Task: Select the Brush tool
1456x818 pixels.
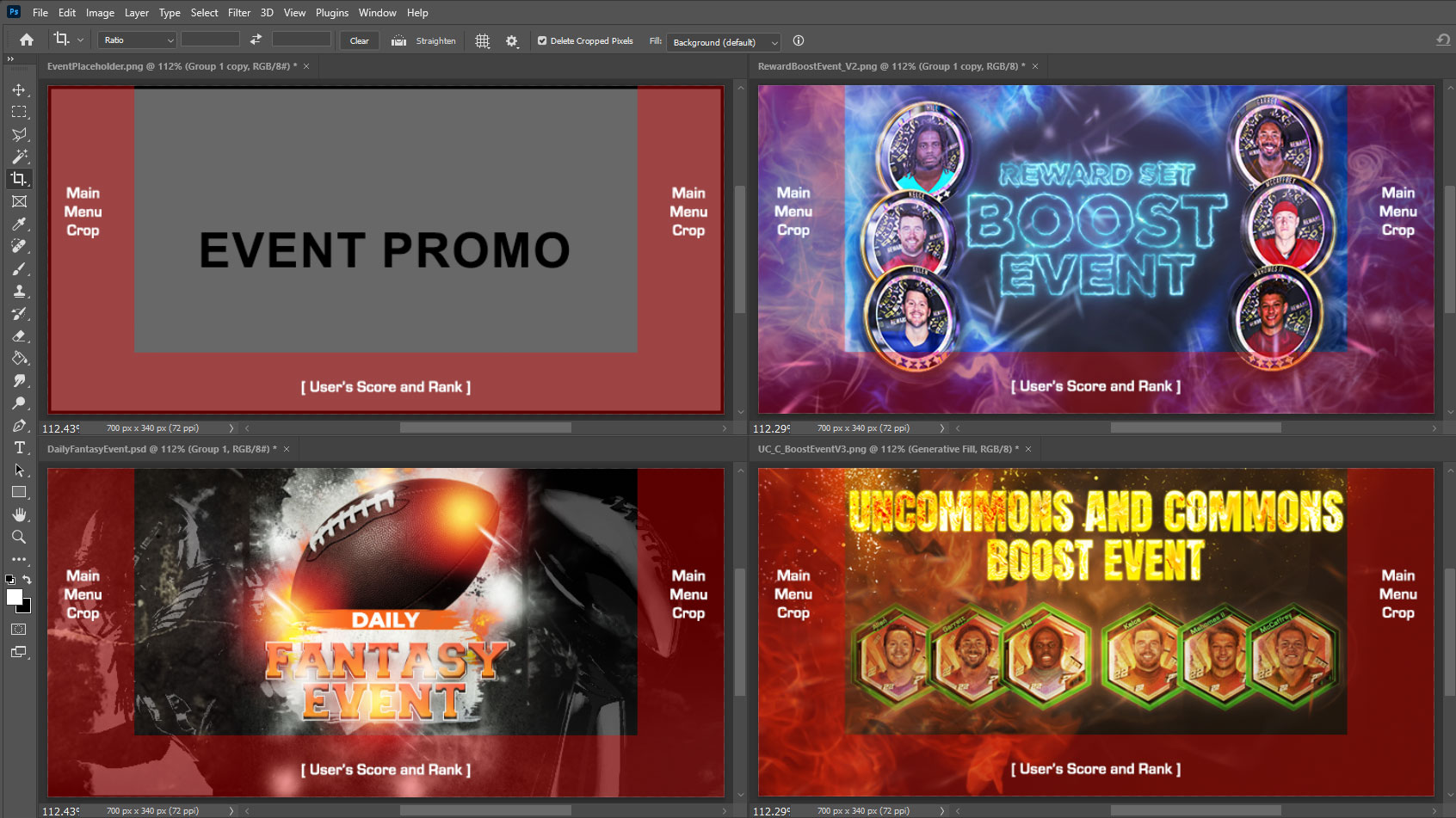Action: coord(19,268)
